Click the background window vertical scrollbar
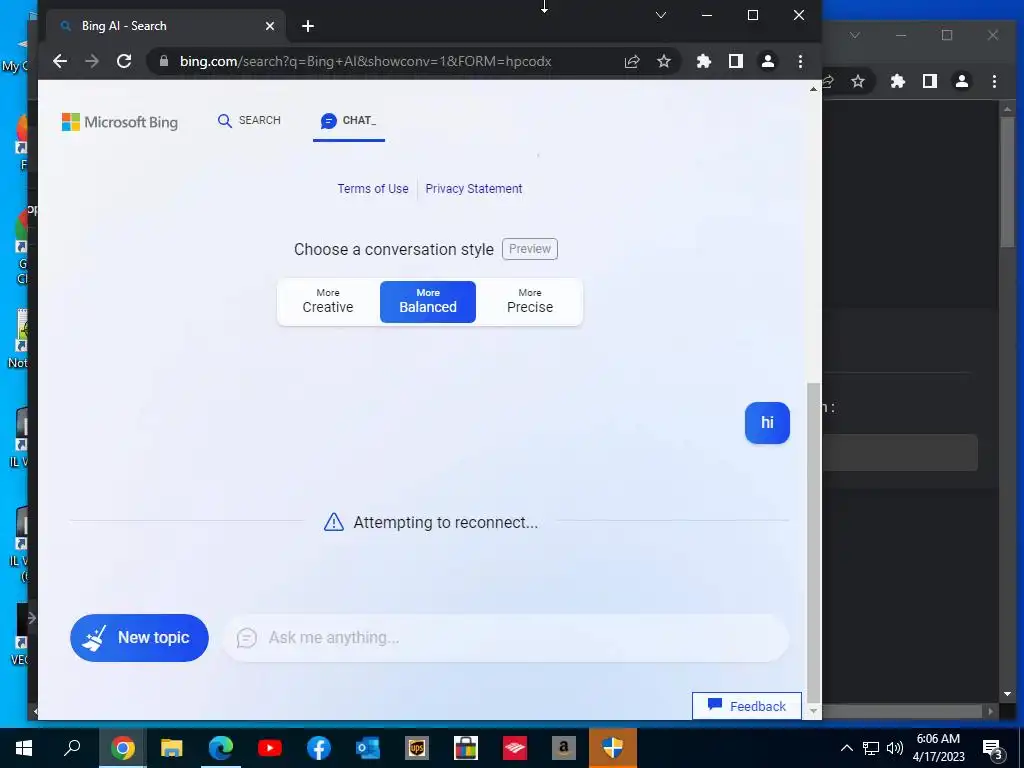Viewport: 1024px width, 768px height. point(1007,183)
